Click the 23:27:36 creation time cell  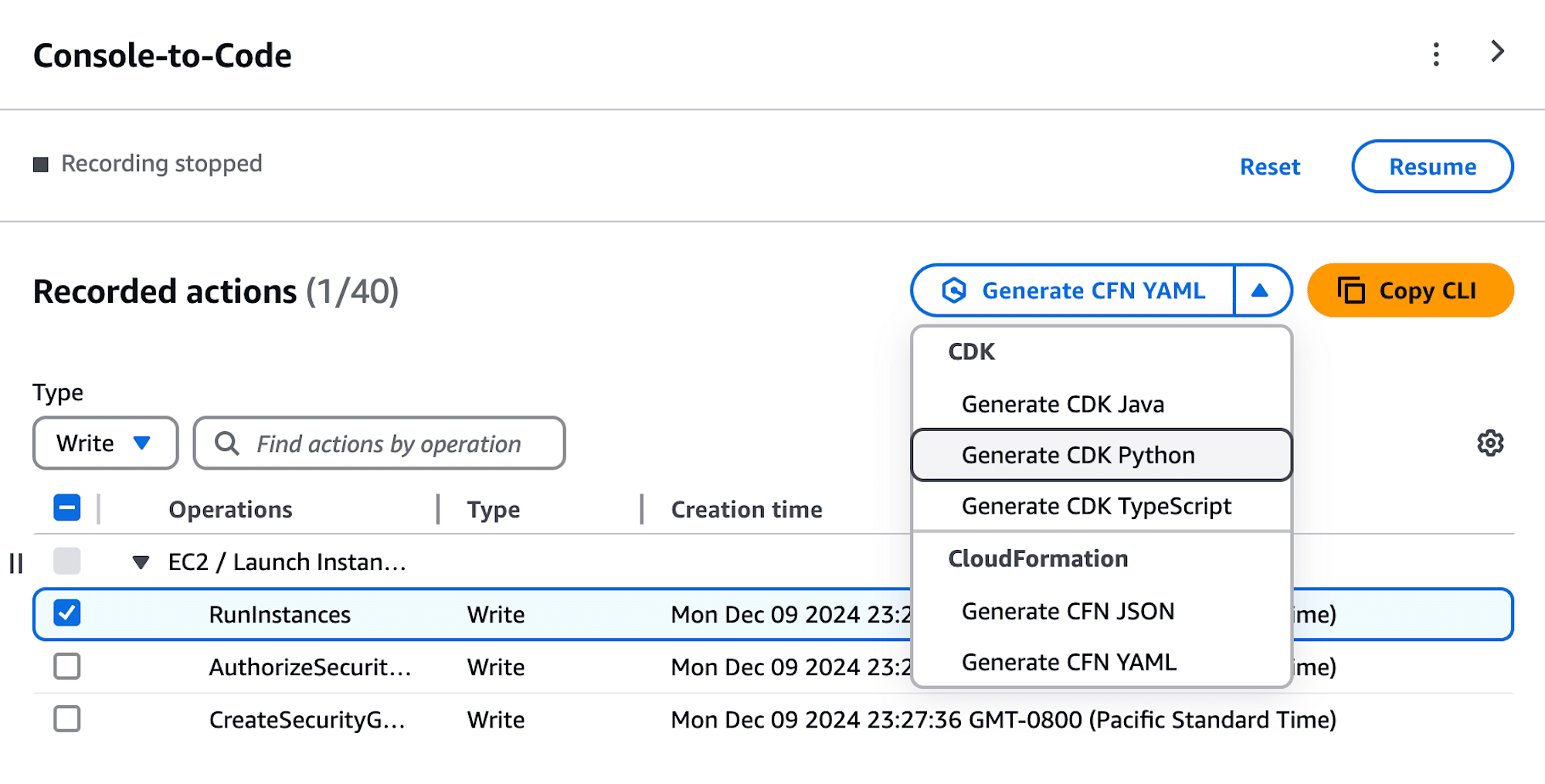pos(1003,720)
